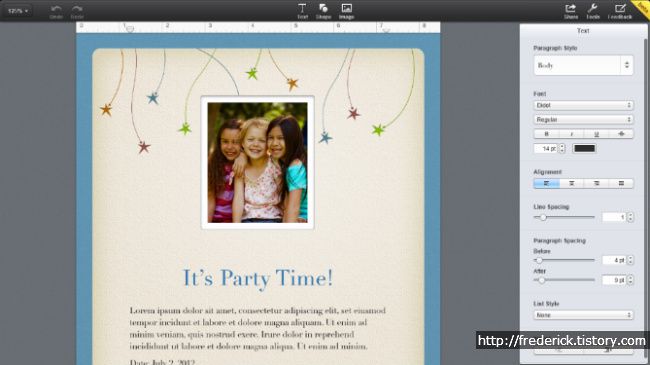Click the After paragraph spacing slider
650x365 pixels.
coord(564,280)
